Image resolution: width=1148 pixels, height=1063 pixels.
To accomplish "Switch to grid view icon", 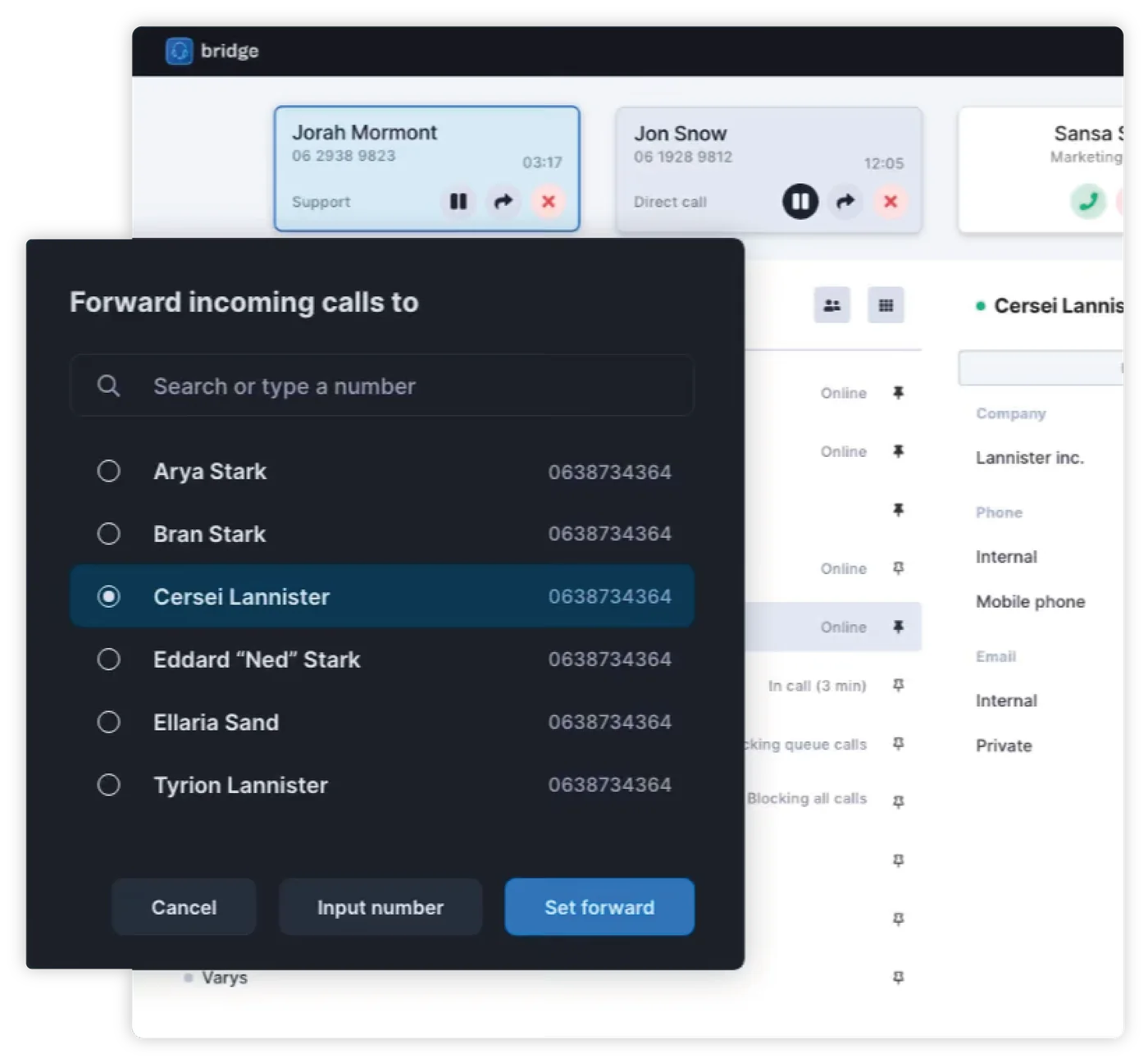I will click(x=886, y=305).
